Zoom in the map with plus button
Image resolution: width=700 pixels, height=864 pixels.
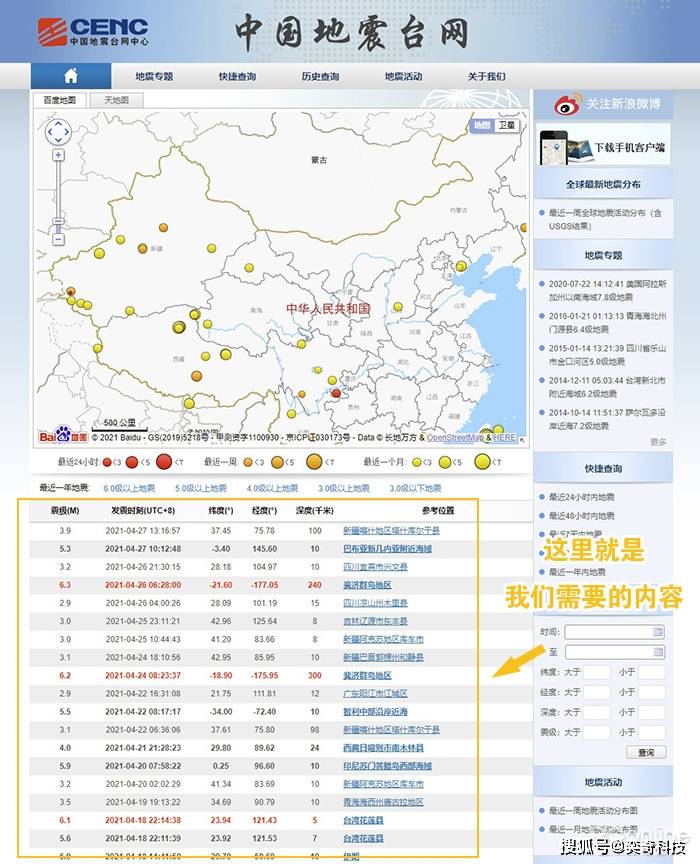tap(58, 155)
